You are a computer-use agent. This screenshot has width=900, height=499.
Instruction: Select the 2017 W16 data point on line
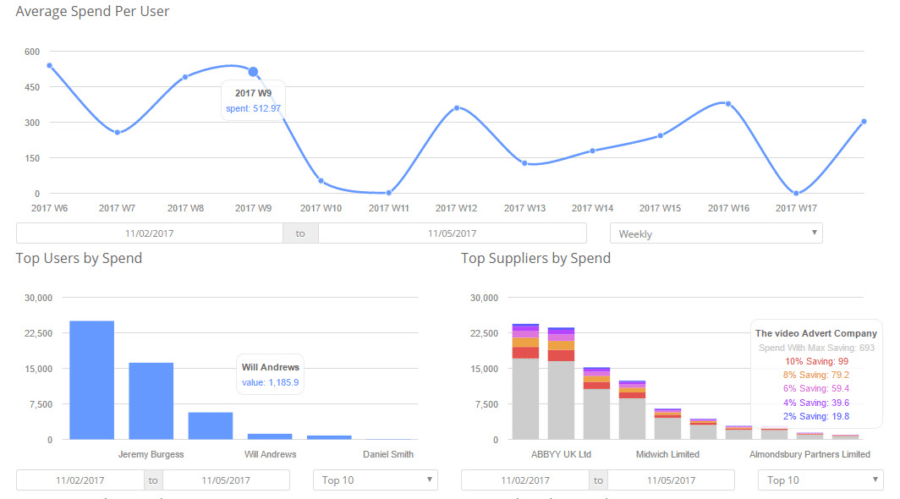click(728, 104)
